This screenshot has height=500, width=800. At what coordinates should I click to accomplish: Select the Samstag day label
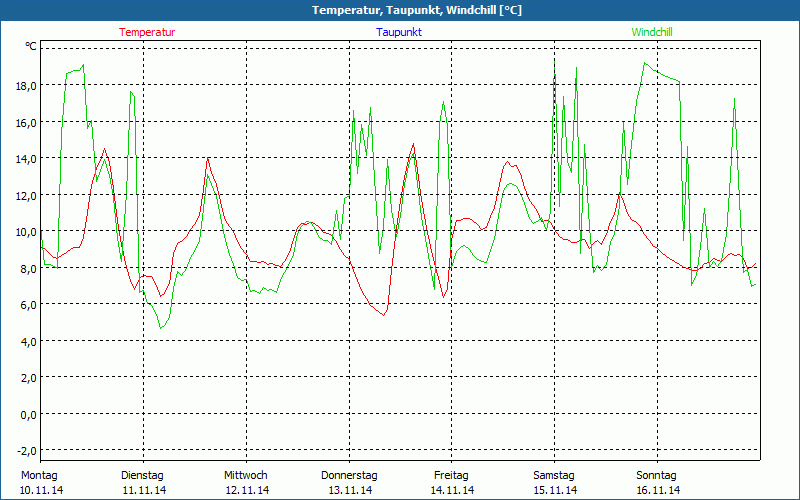pyautogui.click(x=554, y=475)
